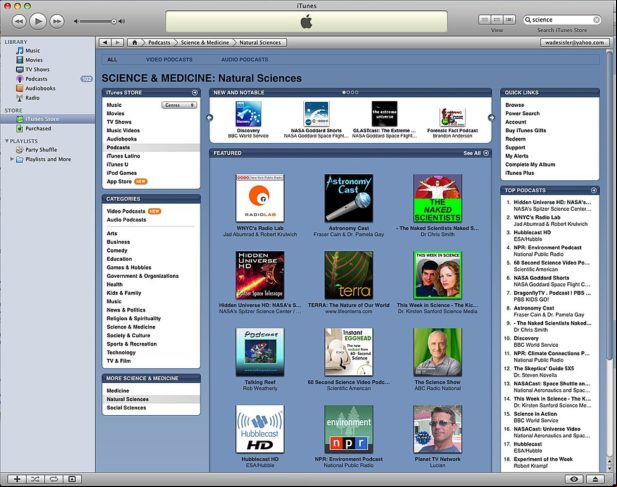Open the TERRA podcast artwork
Screen dimensions: 617x487
[349, 275]
